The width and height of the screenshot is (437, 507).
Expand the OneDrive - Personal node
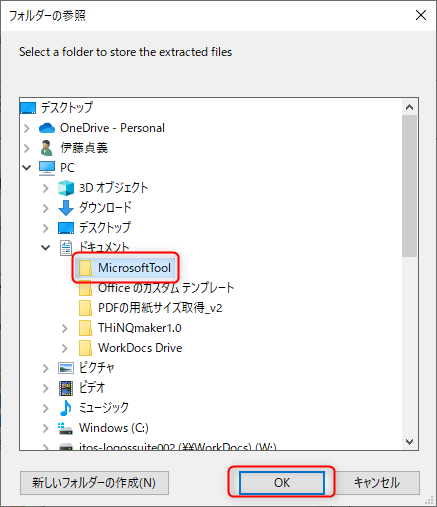(27, 128)
